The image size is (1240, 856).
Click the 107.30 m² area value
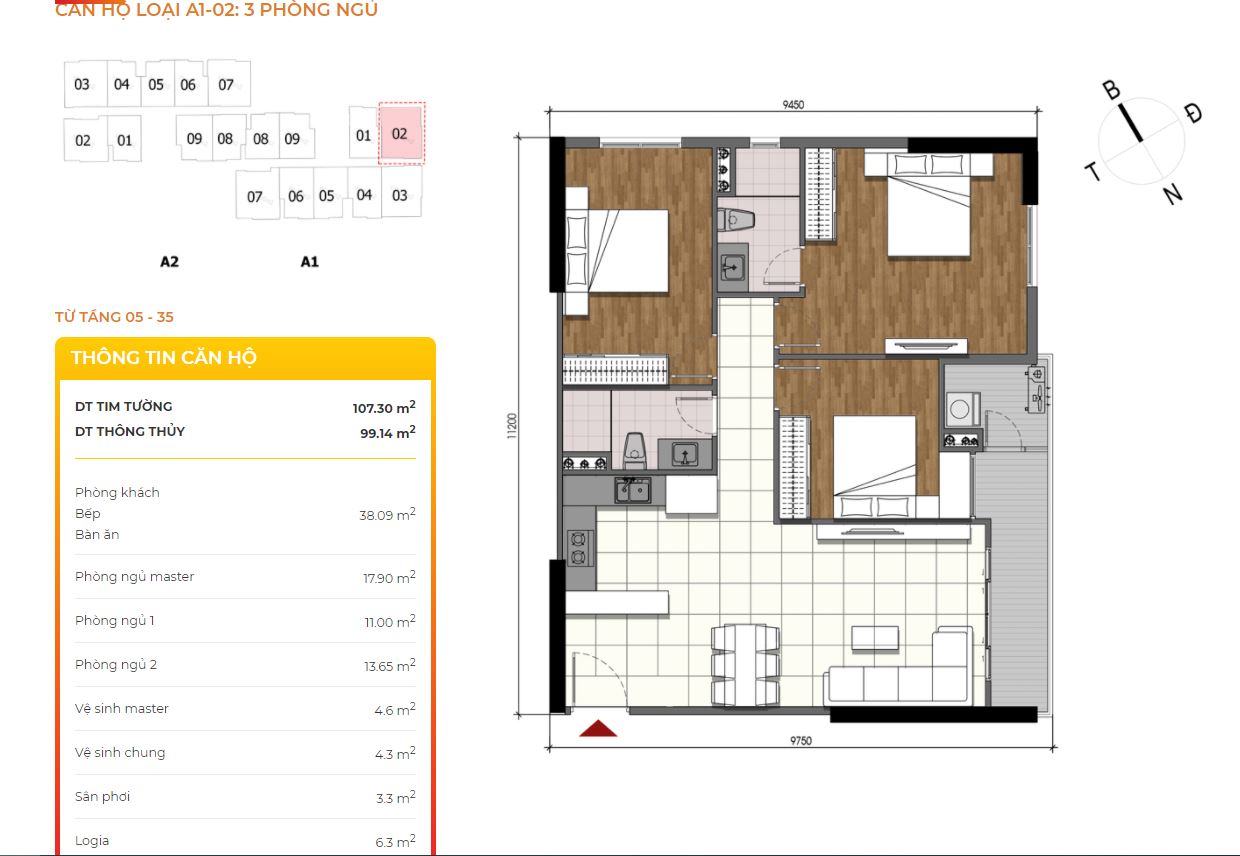[384, 407]
